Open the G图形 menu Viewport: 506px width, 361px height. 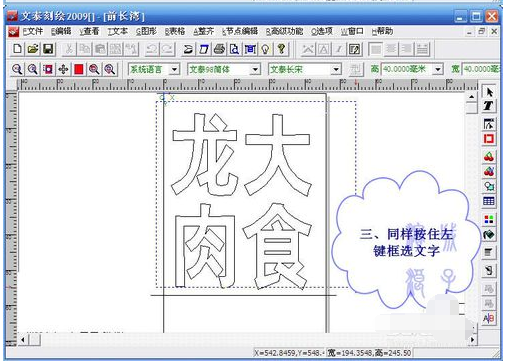(146, 31)
